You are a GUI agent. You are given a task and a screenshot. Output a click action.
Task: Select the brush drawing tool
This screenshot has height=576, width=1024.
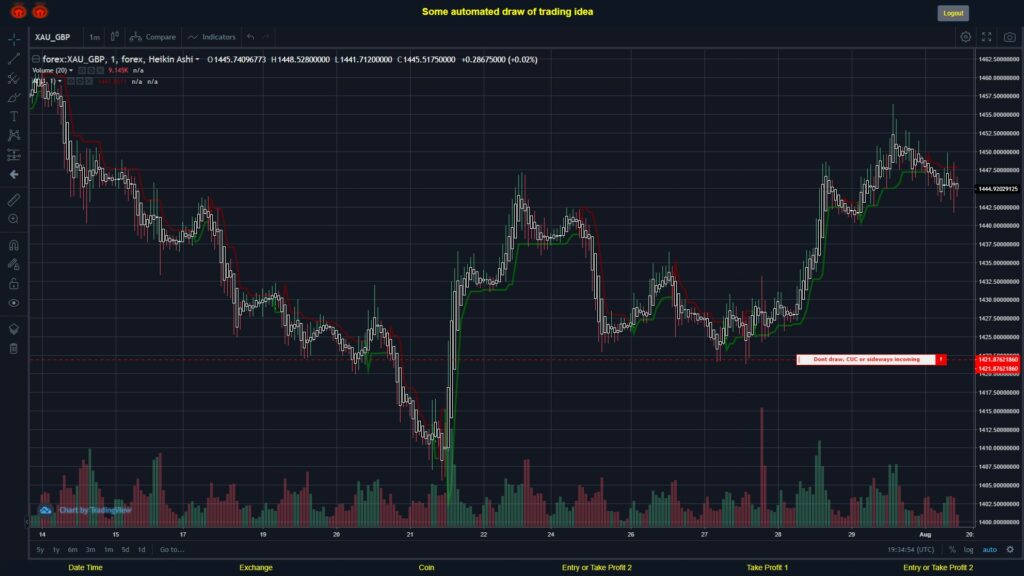(14, 97)
